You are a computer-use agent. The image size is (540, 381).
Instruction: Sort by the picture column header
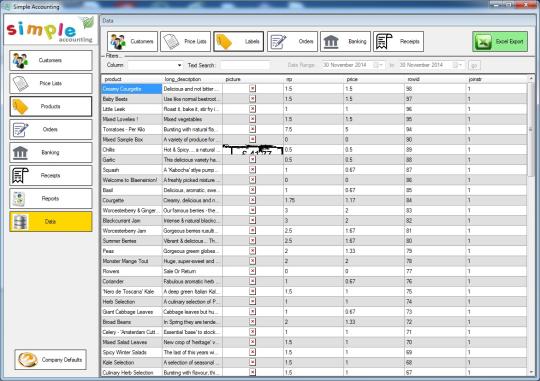(x=253, y=79)
